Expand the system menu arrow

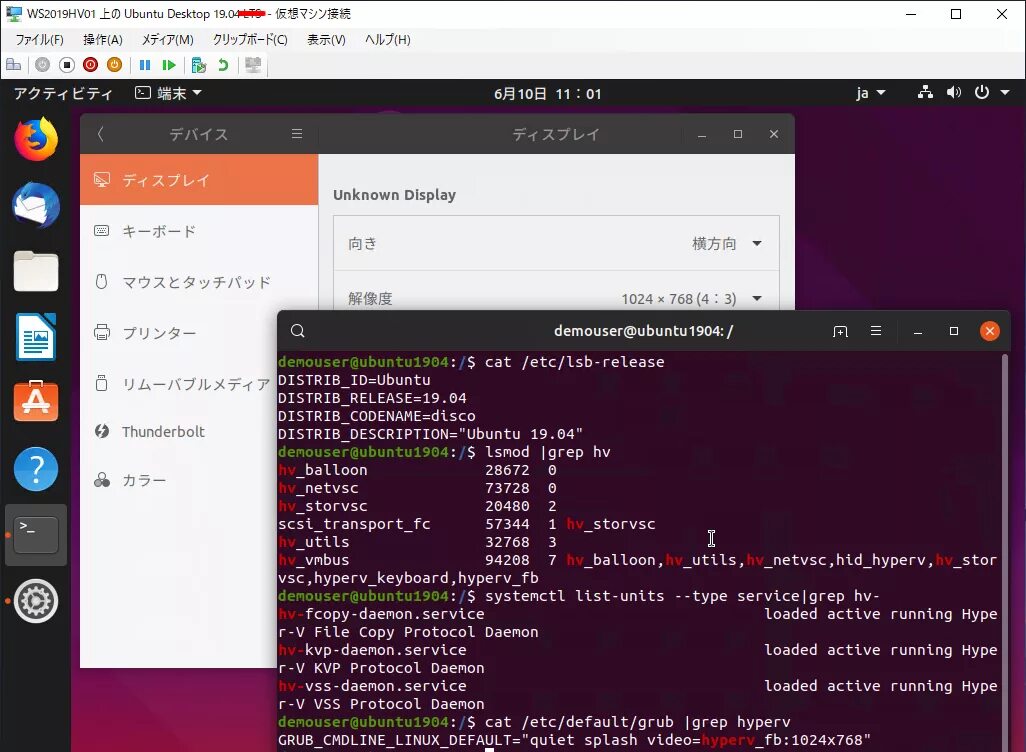(1004, 93)
